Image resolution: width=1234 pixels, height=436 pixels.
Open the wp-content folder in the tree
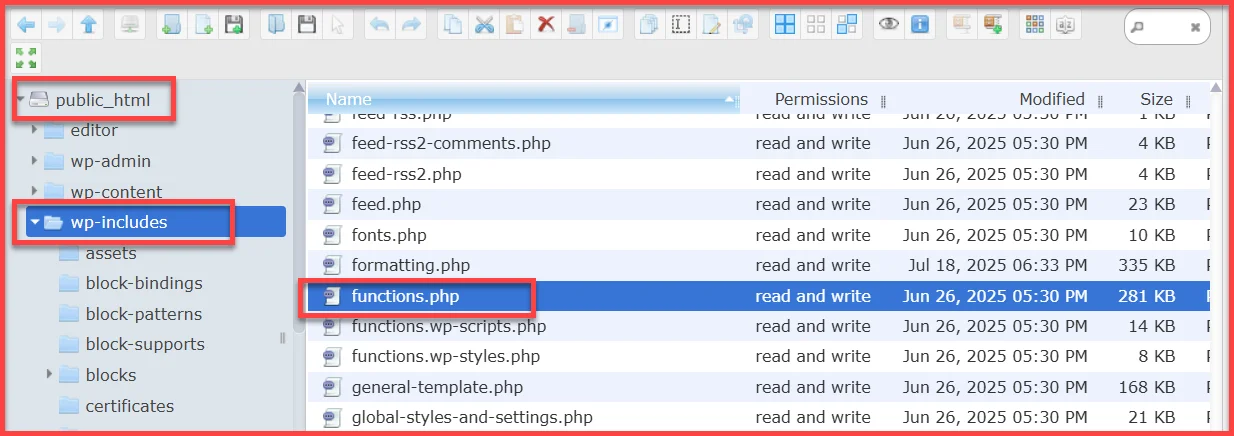116,191
